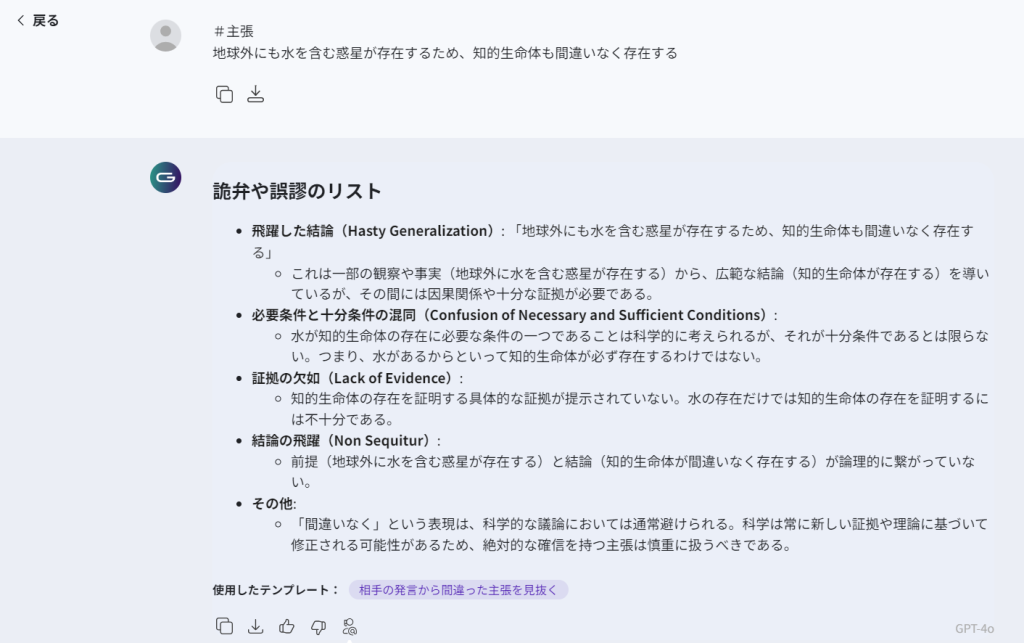Give the response a thumbs down

pyautogui.click(x=318, y=626)
